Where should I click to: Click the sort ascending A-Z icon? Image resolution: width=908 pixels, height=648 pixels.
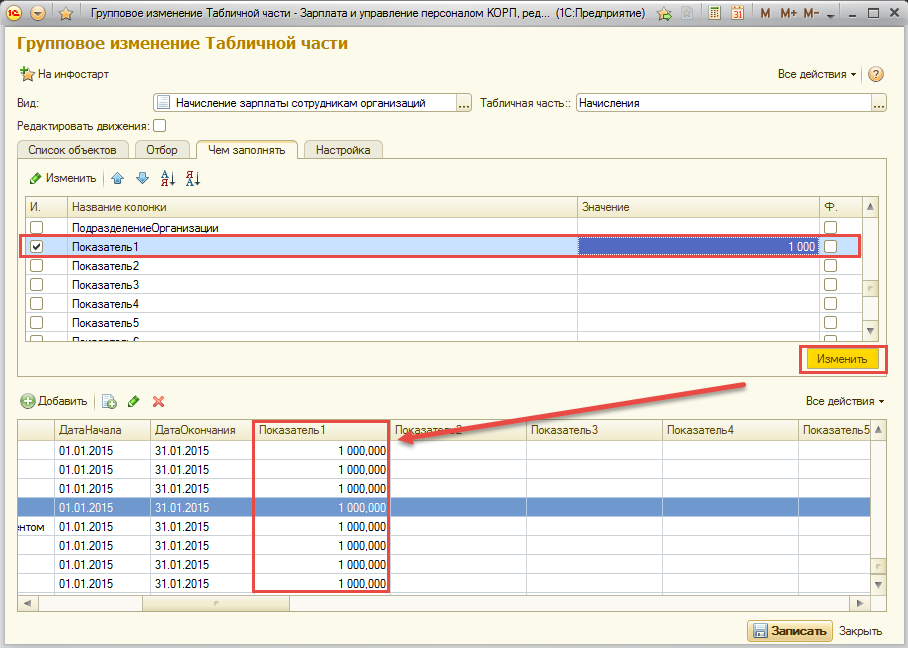click(168, 178)
